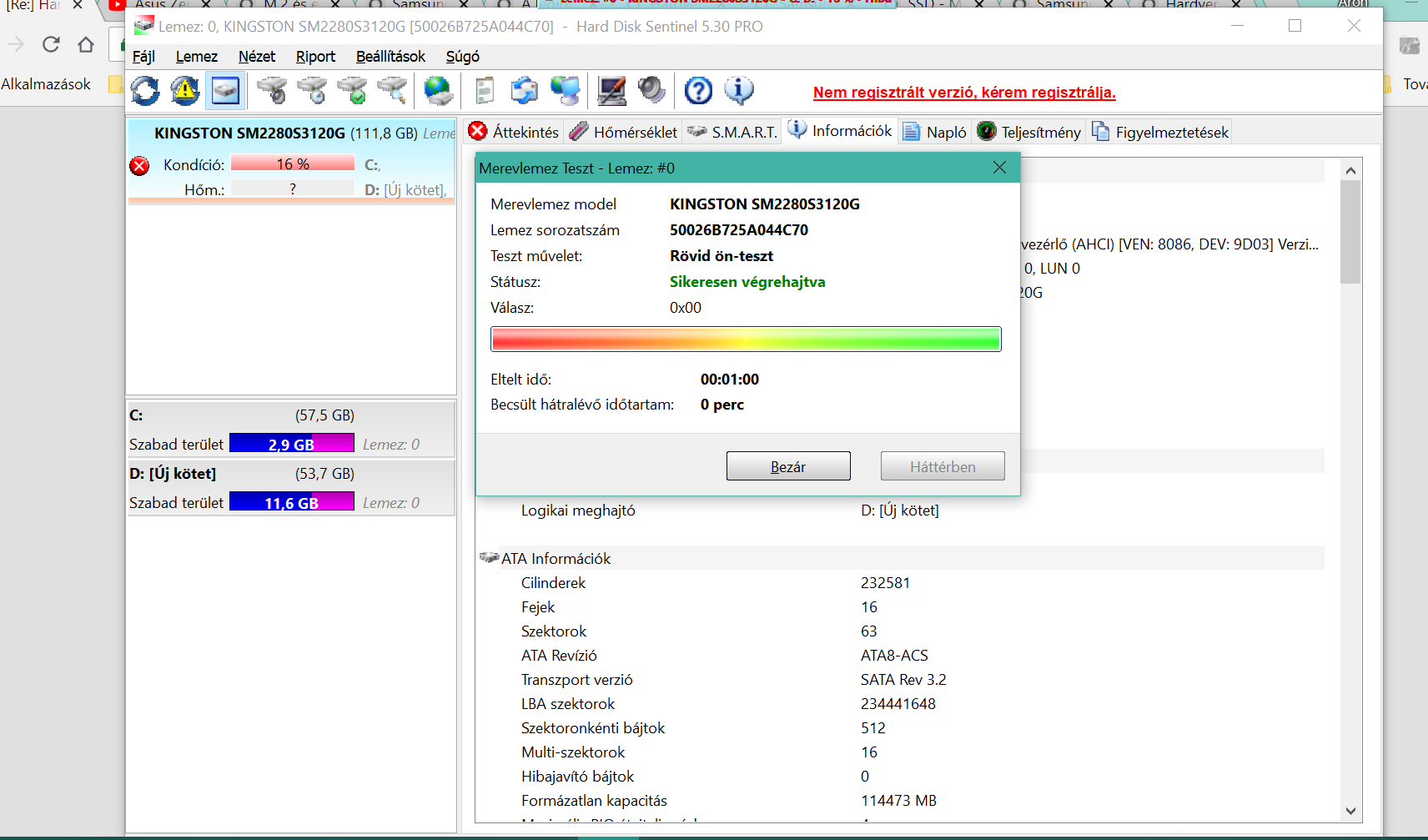Click the laptop with screwdriver configuration icon

[611, 90]
